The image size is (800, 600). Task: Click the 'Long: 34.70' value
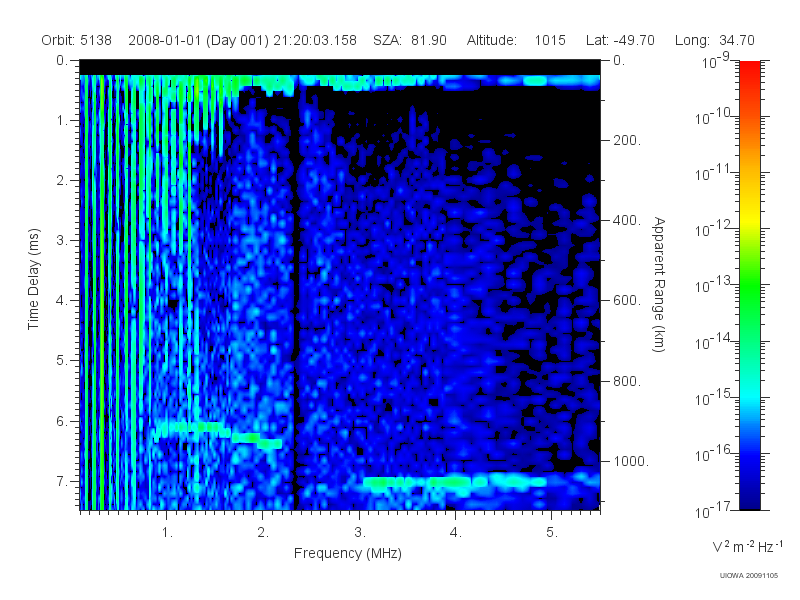714,40
